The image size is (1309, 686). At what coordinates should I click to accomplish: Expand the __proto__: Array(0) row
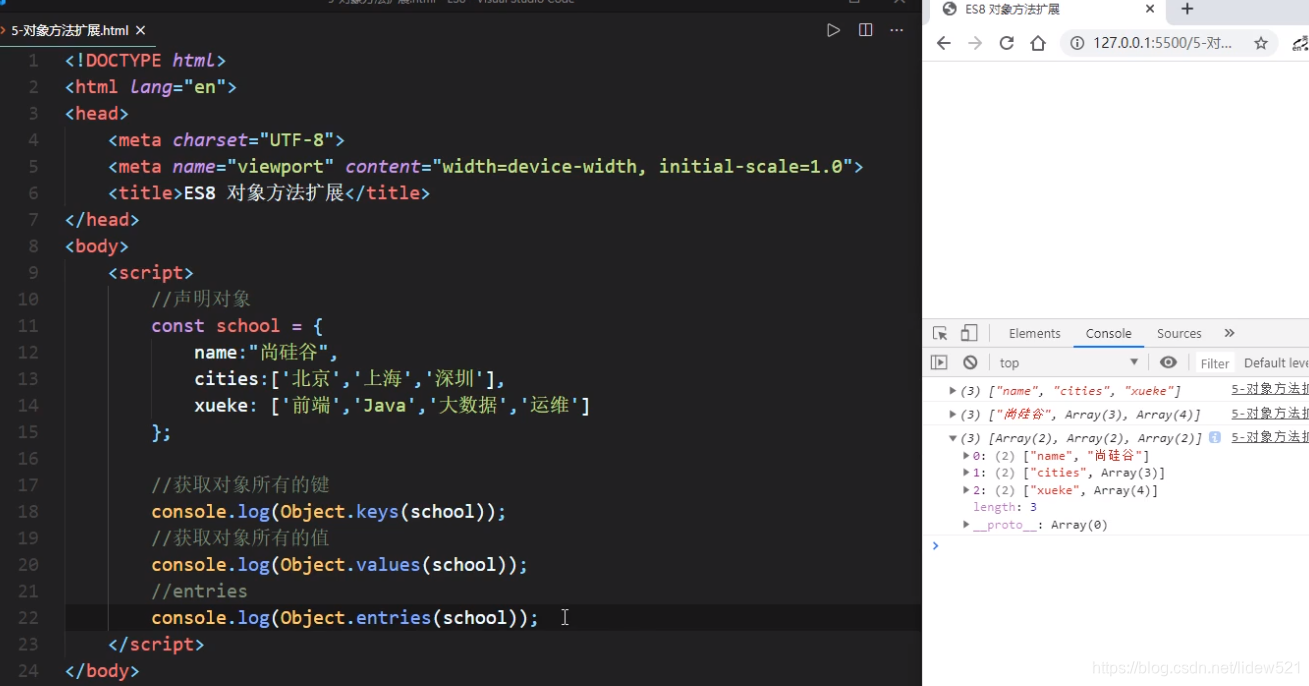click(966, 524)
